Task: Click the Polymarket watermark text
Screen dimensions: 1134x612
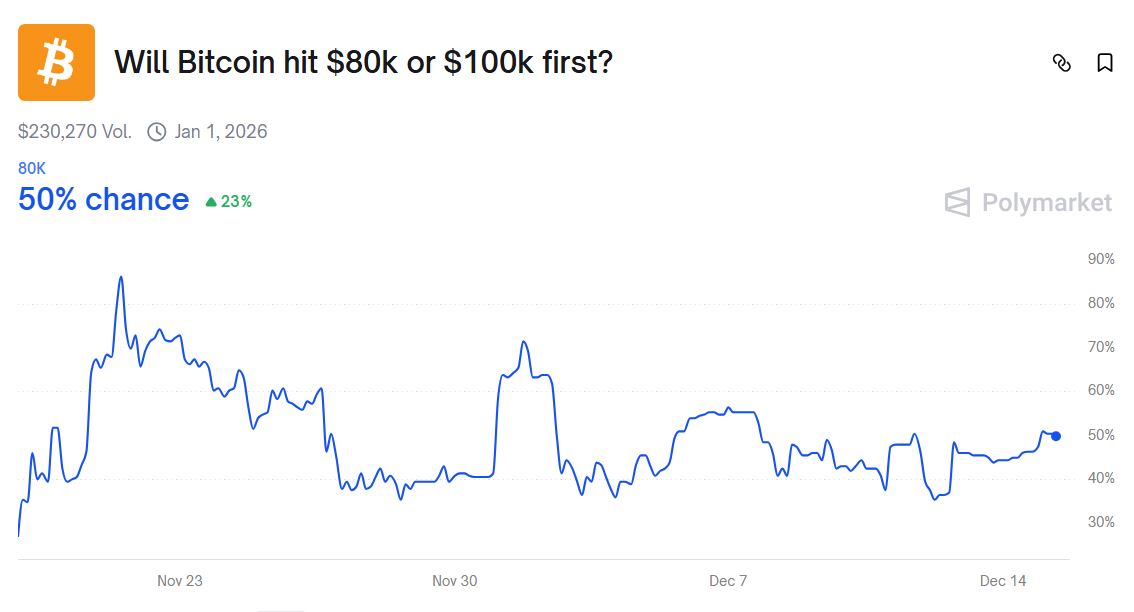Action: coord(1046,203)
